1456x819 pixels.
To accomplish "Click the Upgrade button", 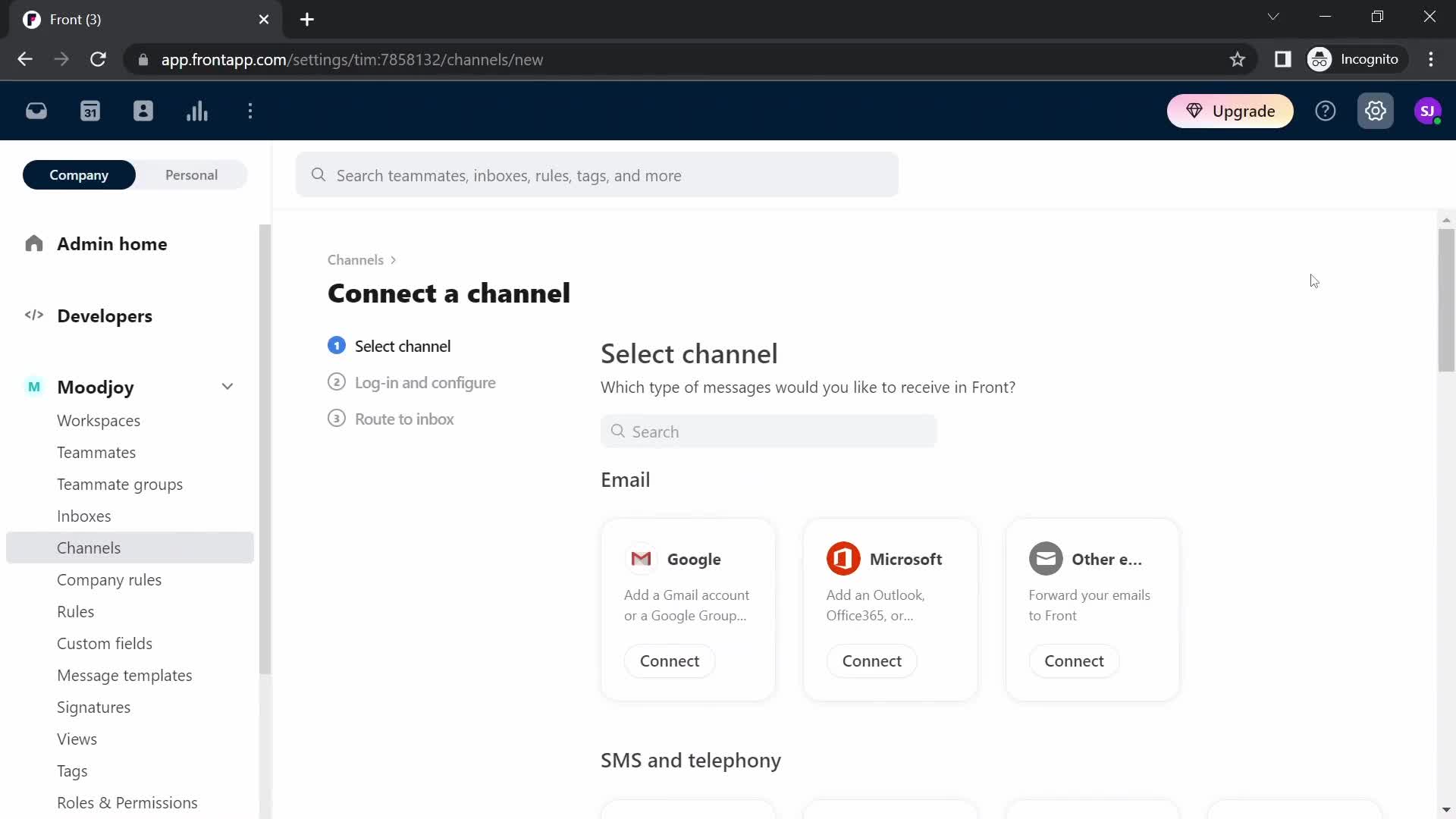I will [1232, 111].
